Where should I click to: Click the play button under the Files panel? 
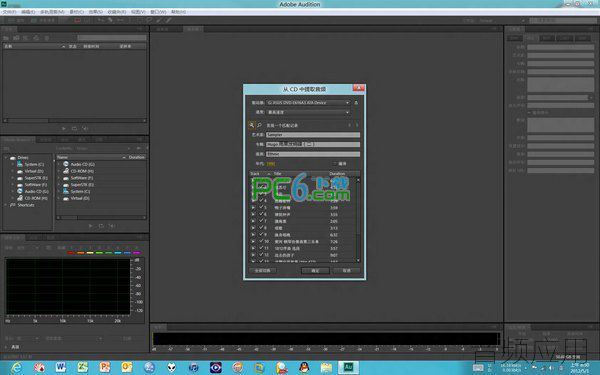(64, 129)
